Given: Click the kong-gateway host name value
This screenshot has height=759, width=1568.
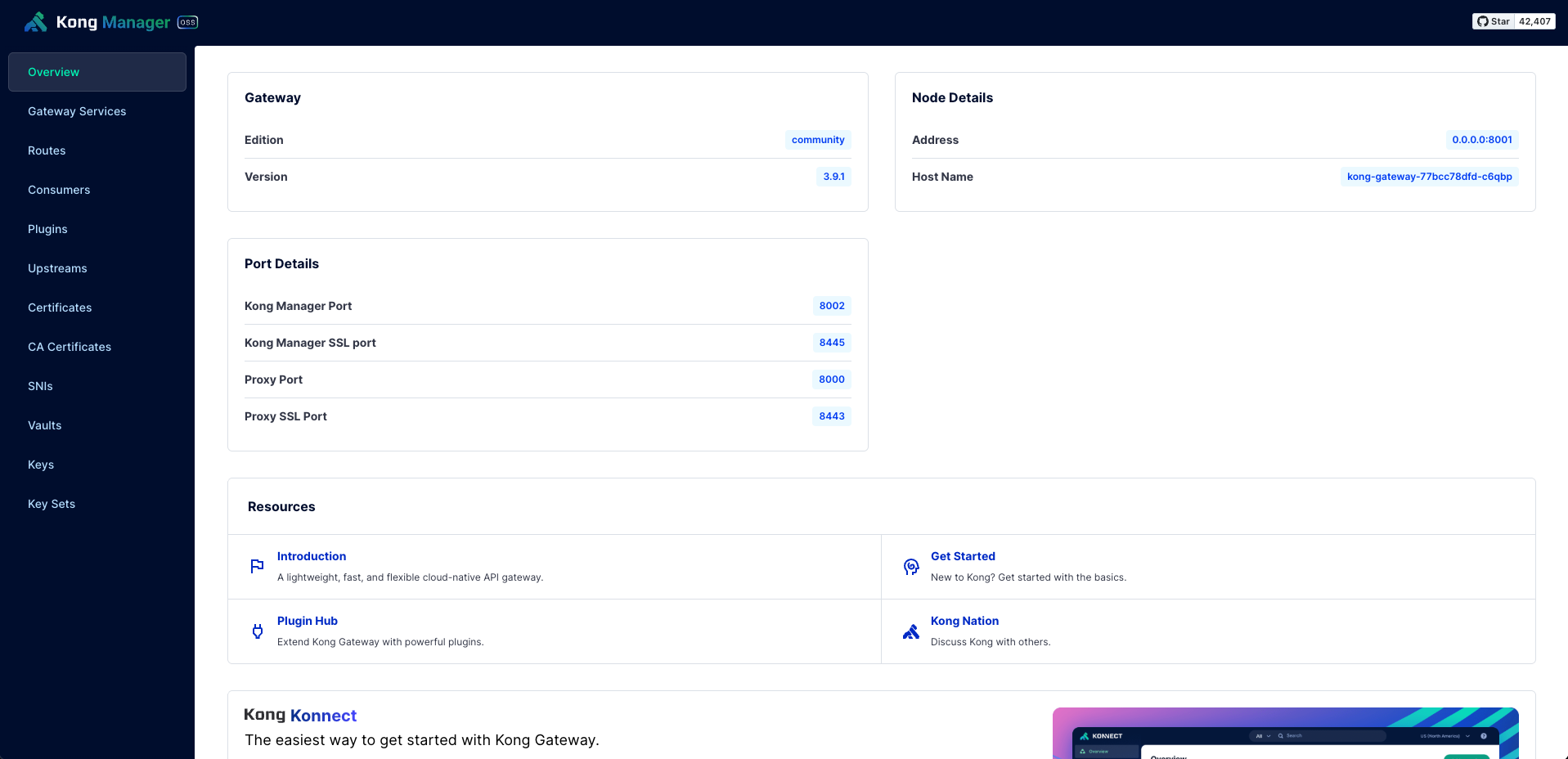Looking at the screenshot, I should point(1430,177).
